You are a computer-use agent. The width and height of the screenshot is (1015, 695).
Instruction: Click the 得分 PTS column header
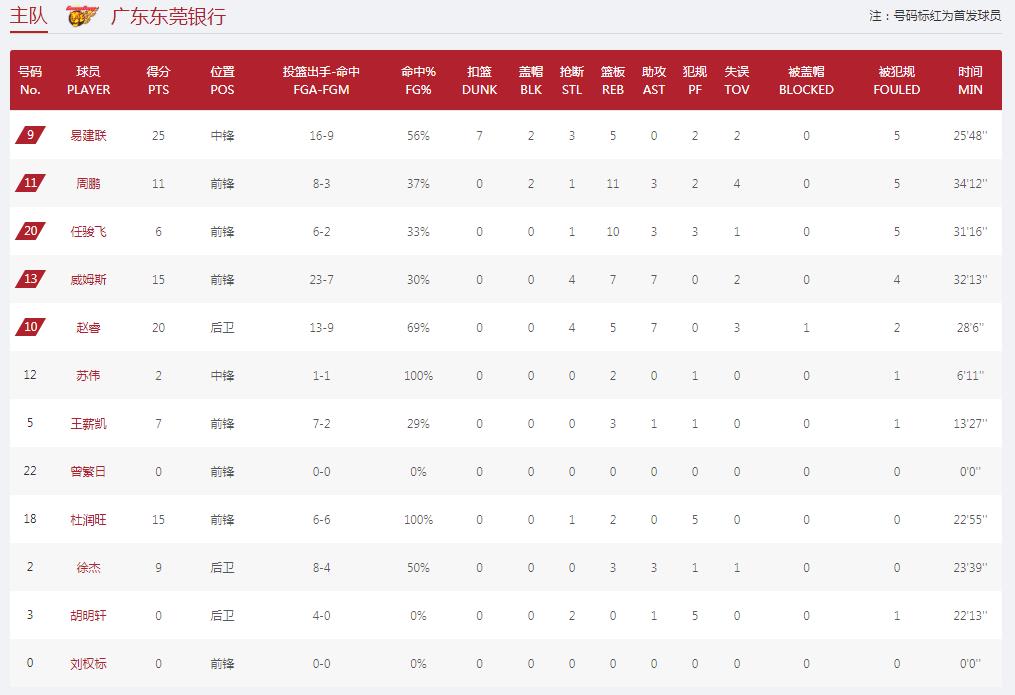(x=159, y=80)
